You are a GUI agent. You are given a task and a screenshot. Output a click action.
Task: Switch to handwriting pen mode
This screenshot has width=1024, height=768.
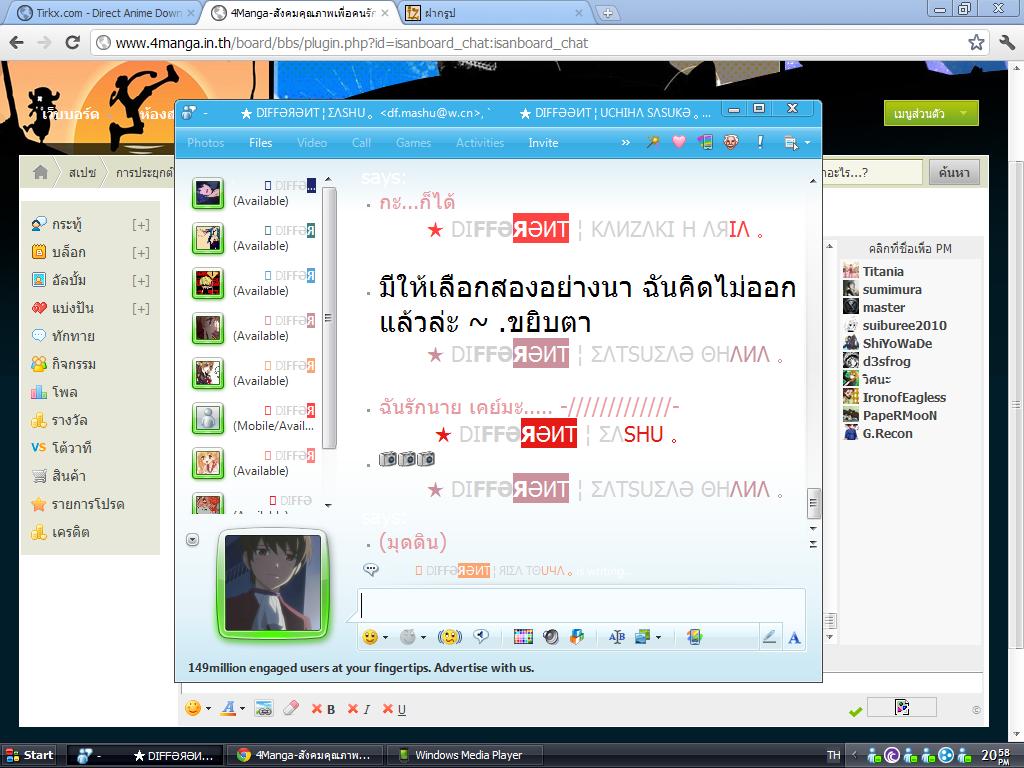(769, 637)
